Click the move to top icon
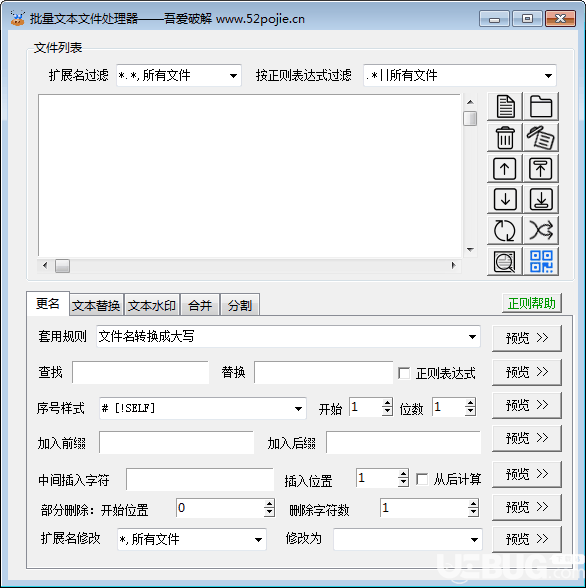The image size is (586, 588). (x=541, y=169)
